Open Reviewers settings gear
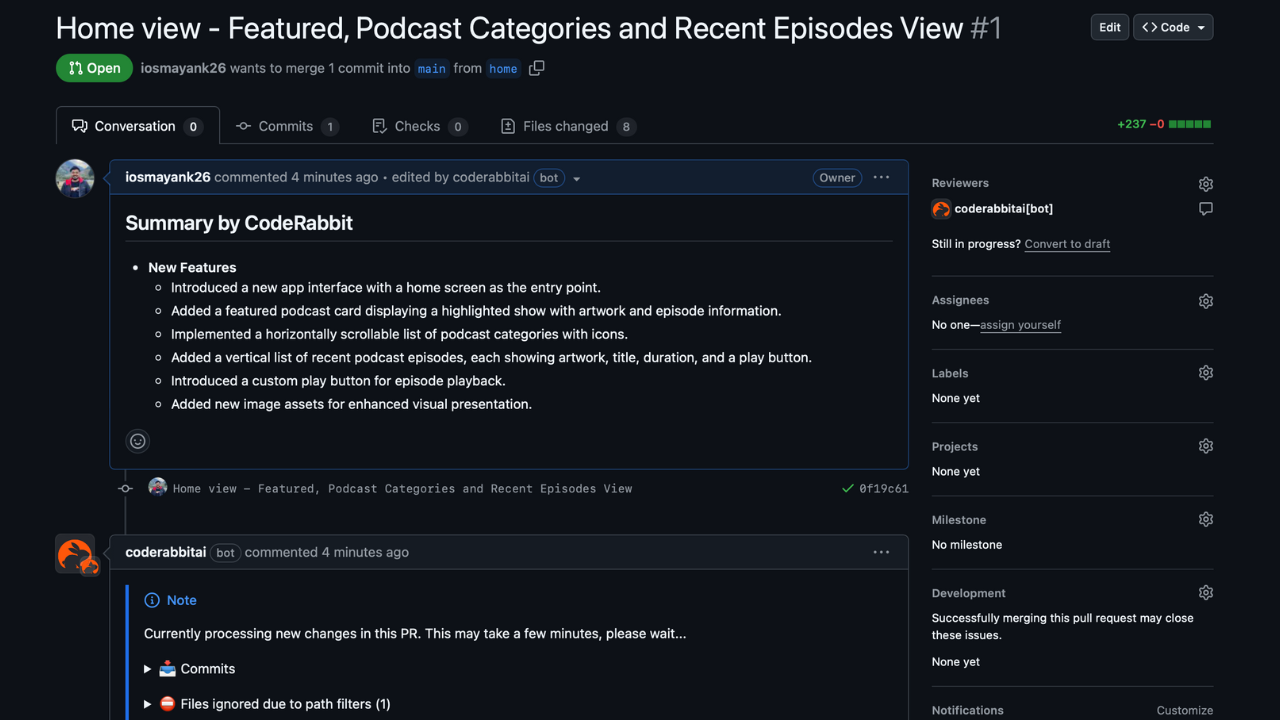Screen dimensions: 1280x720 (x=1206, y=184)
